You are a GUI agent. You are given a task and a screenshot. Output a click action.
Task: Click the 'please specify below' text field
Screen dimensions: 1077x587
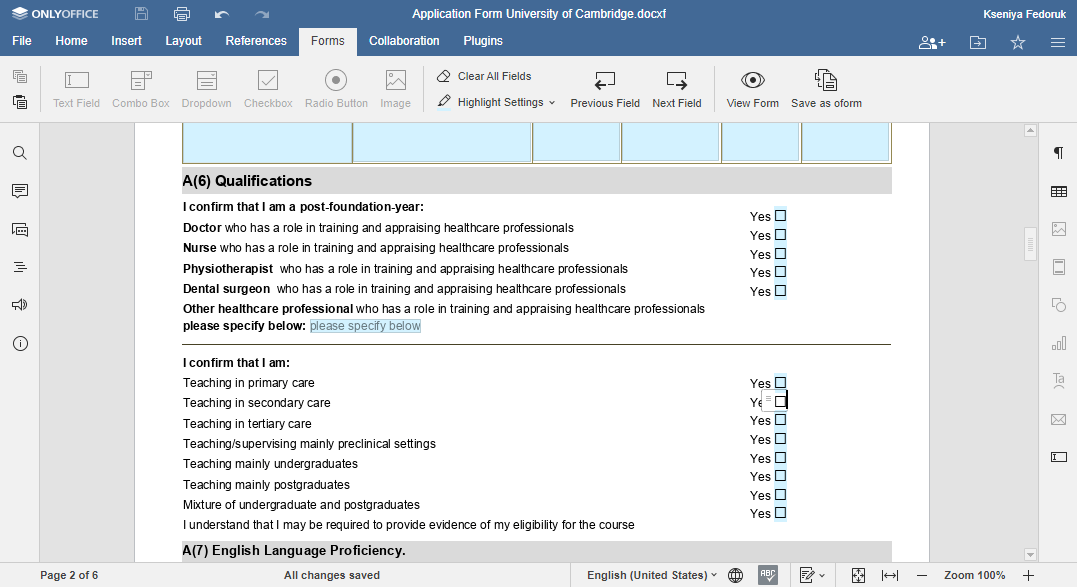[x=365, y=326]
